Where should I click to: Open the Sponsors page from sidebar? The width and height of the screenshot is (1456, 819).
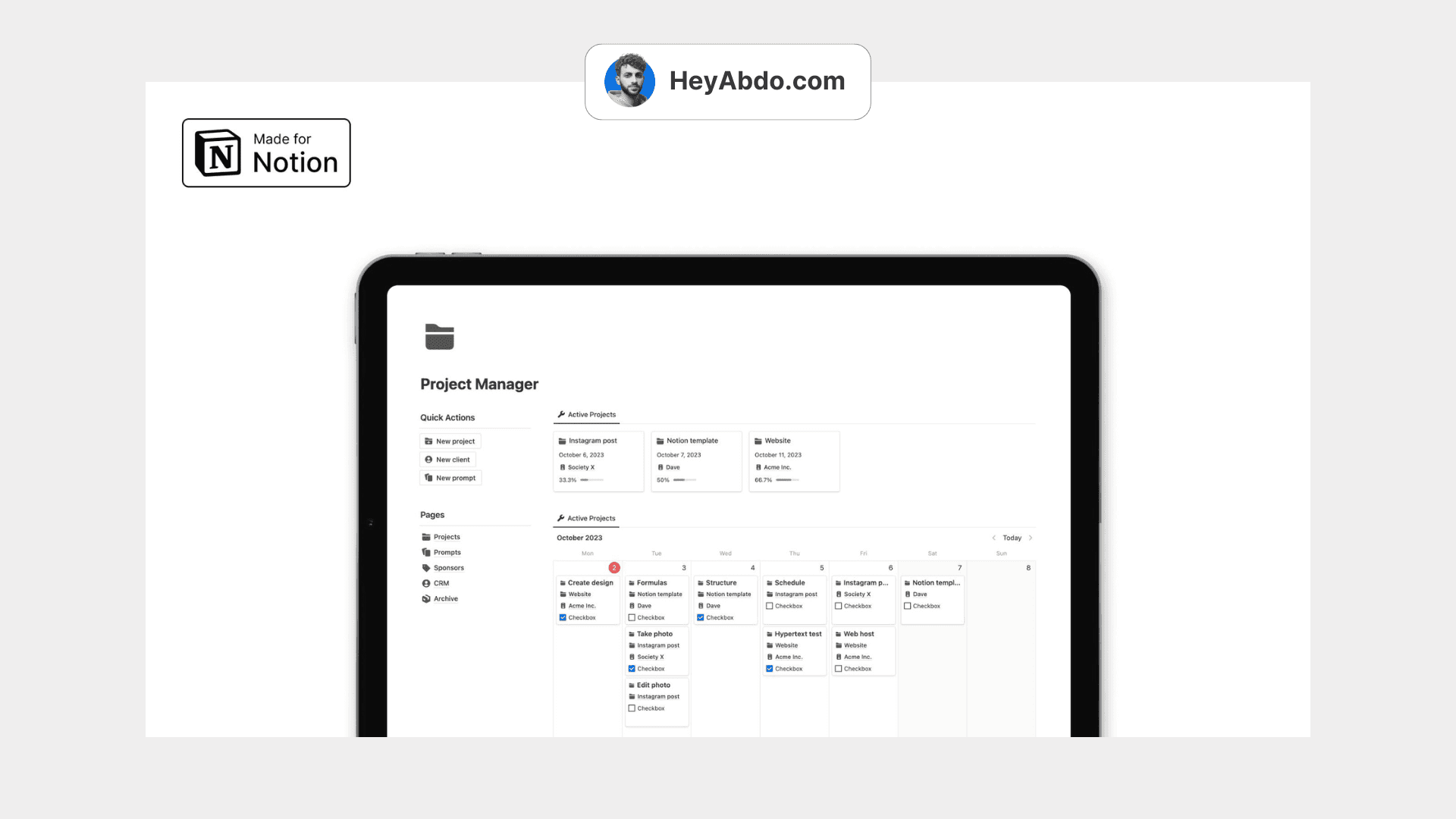448,568
